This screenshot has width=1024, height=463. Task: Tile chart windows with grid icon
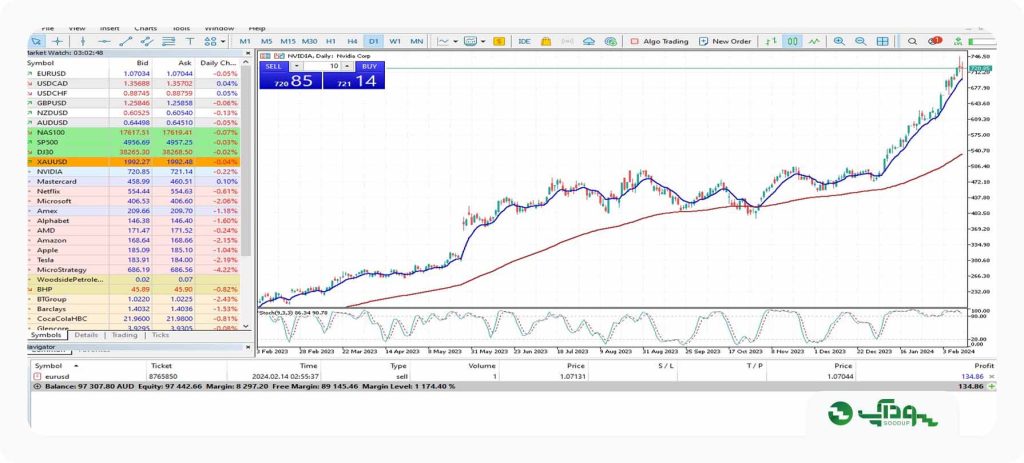click(x=882, y=41)
